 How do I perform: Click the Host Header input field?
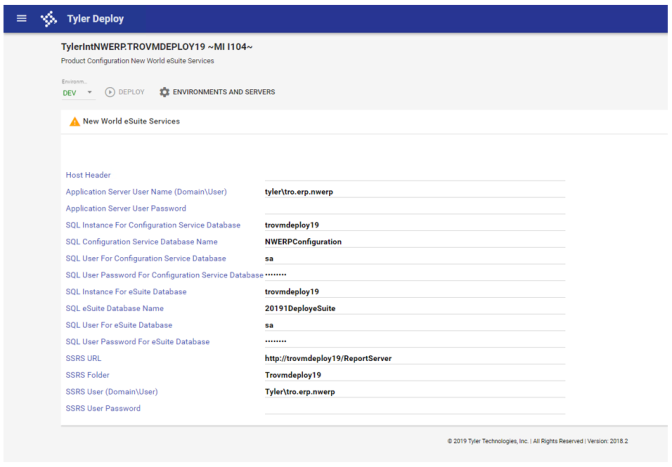(x=415, y=175)
